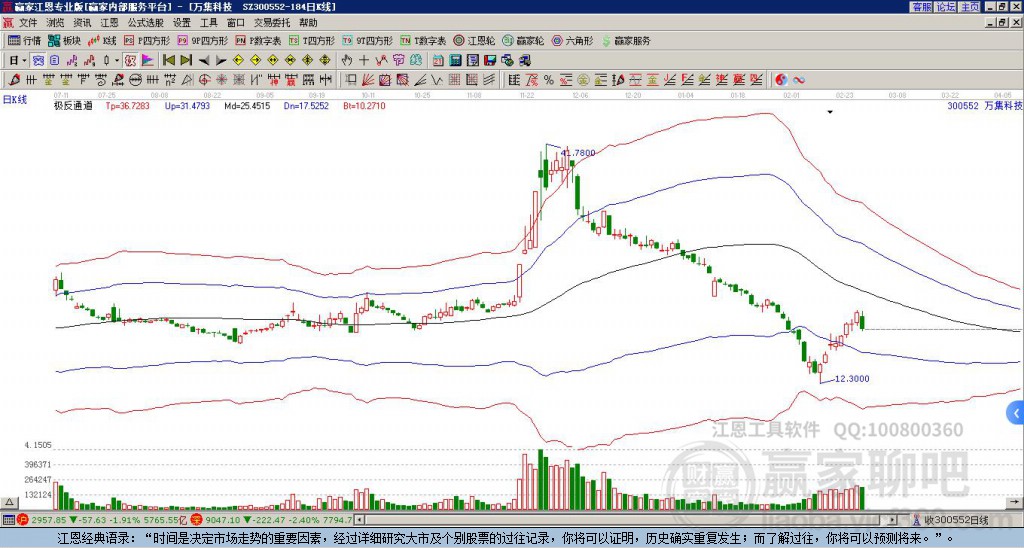Open the 主页 link
This screenshot has height=548, width=1024.
tap(970, 7)
